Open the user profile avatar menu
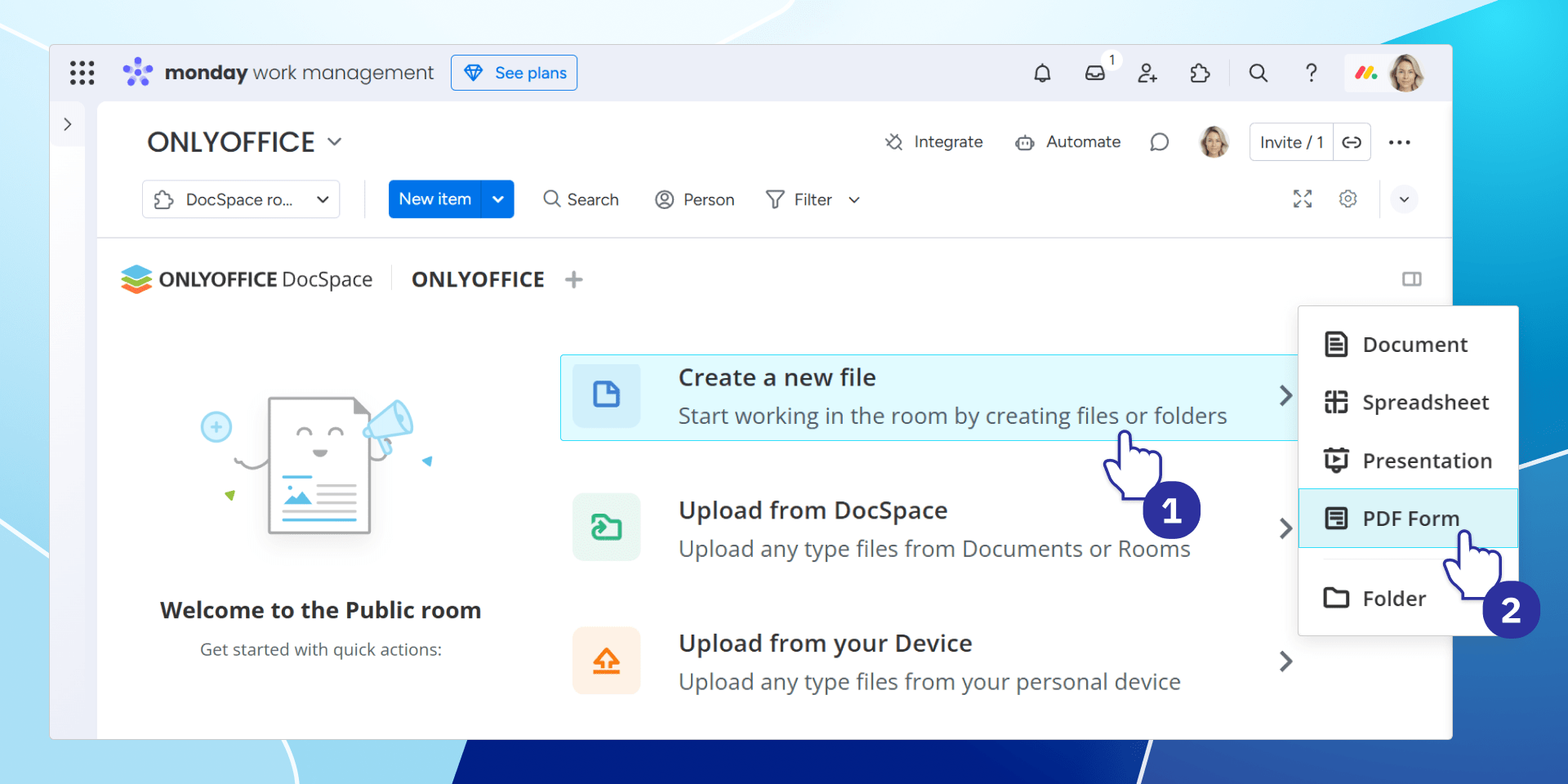1568x784 pixels. tap(1406, 73)
